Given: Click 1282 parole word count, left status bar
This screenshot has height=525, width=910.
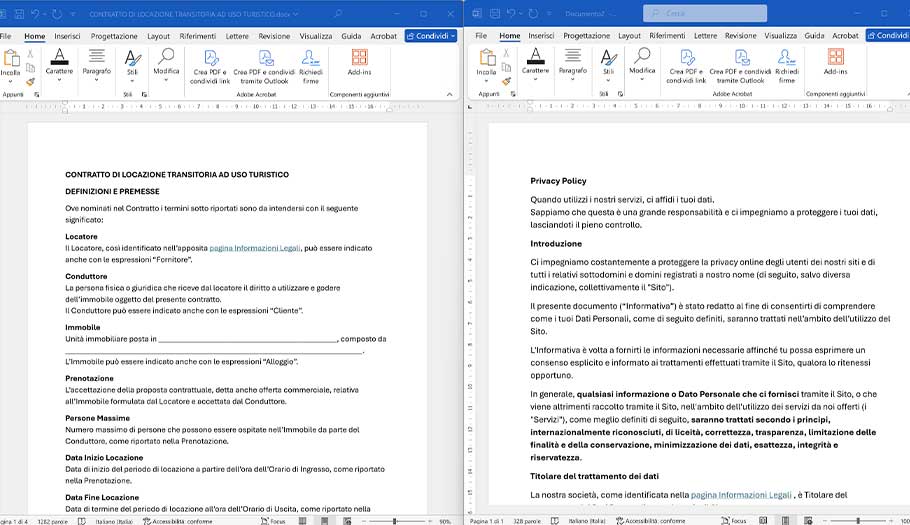Looking at the screenshot, I should [x=52, y=521].
